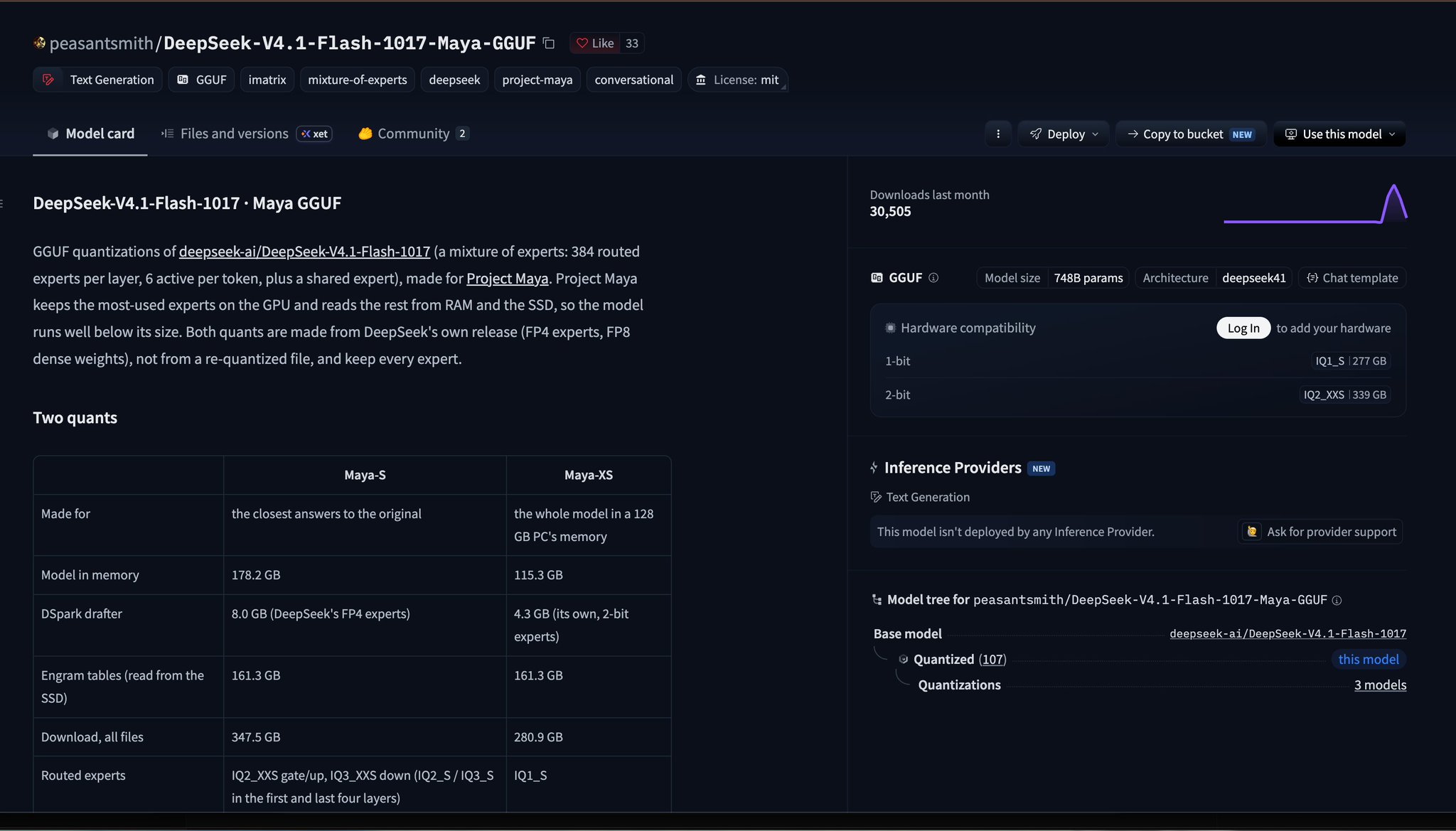
Task: Open the Chat template button
Action: pyautogui.click(x=1352, y=278)
